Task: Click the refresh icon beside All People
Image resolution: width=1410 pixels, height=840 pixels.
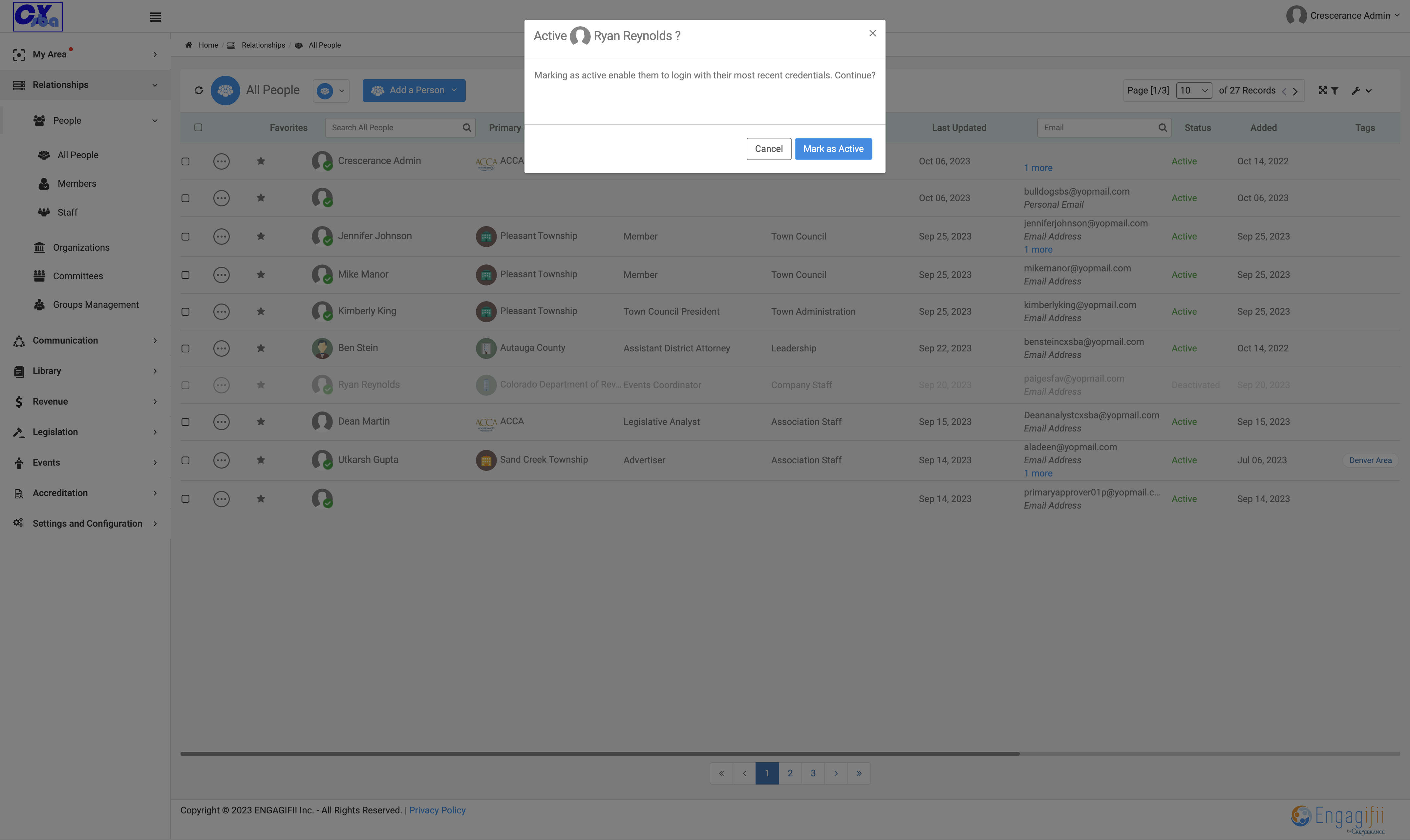Action: point(199,91)
